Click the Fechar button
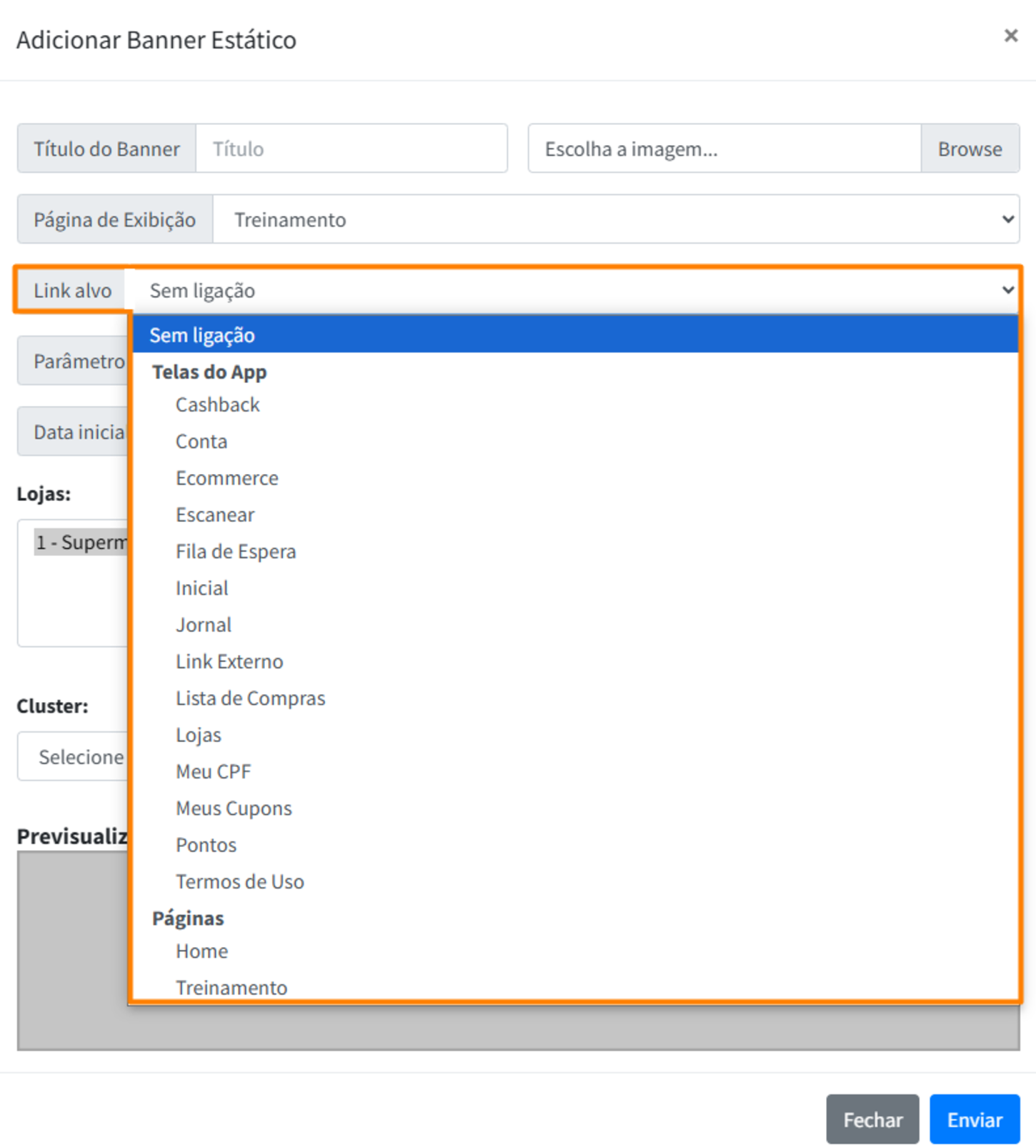This screenshot has width=1036, height=1148. (x=872, y=1119)
